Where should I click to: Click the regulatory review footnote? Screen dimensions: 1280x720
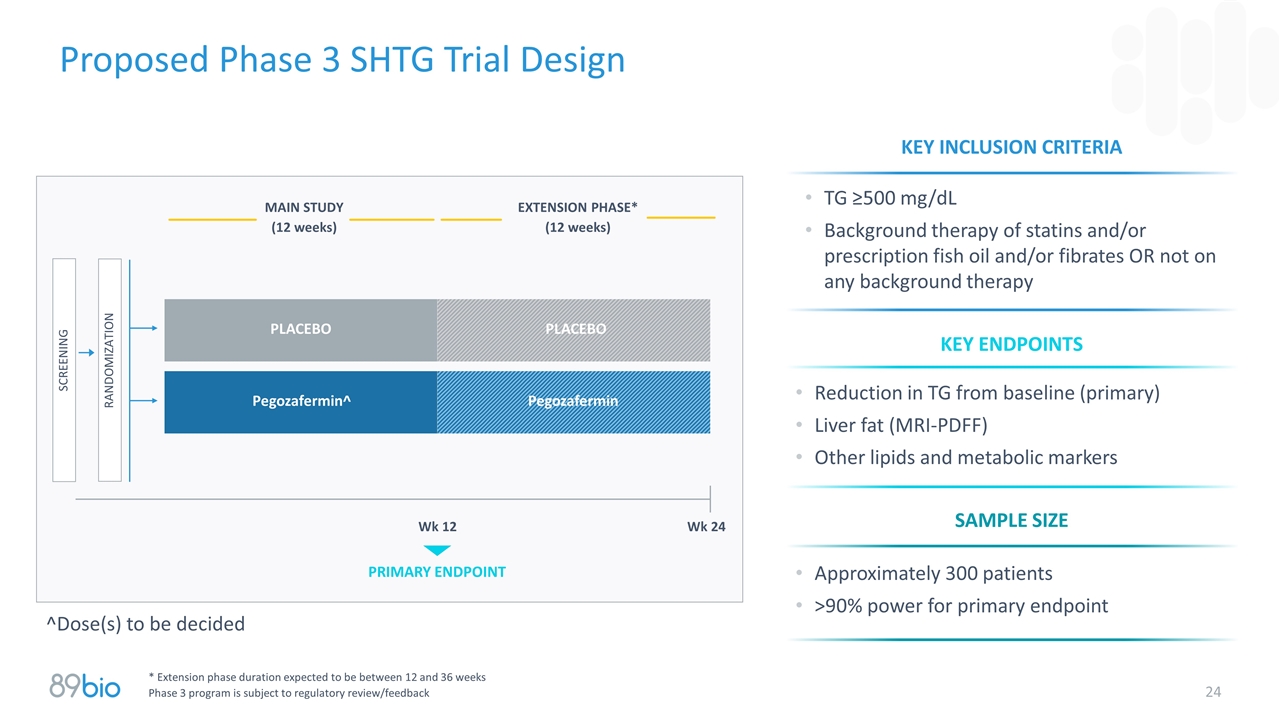click(x=289, y=694)
